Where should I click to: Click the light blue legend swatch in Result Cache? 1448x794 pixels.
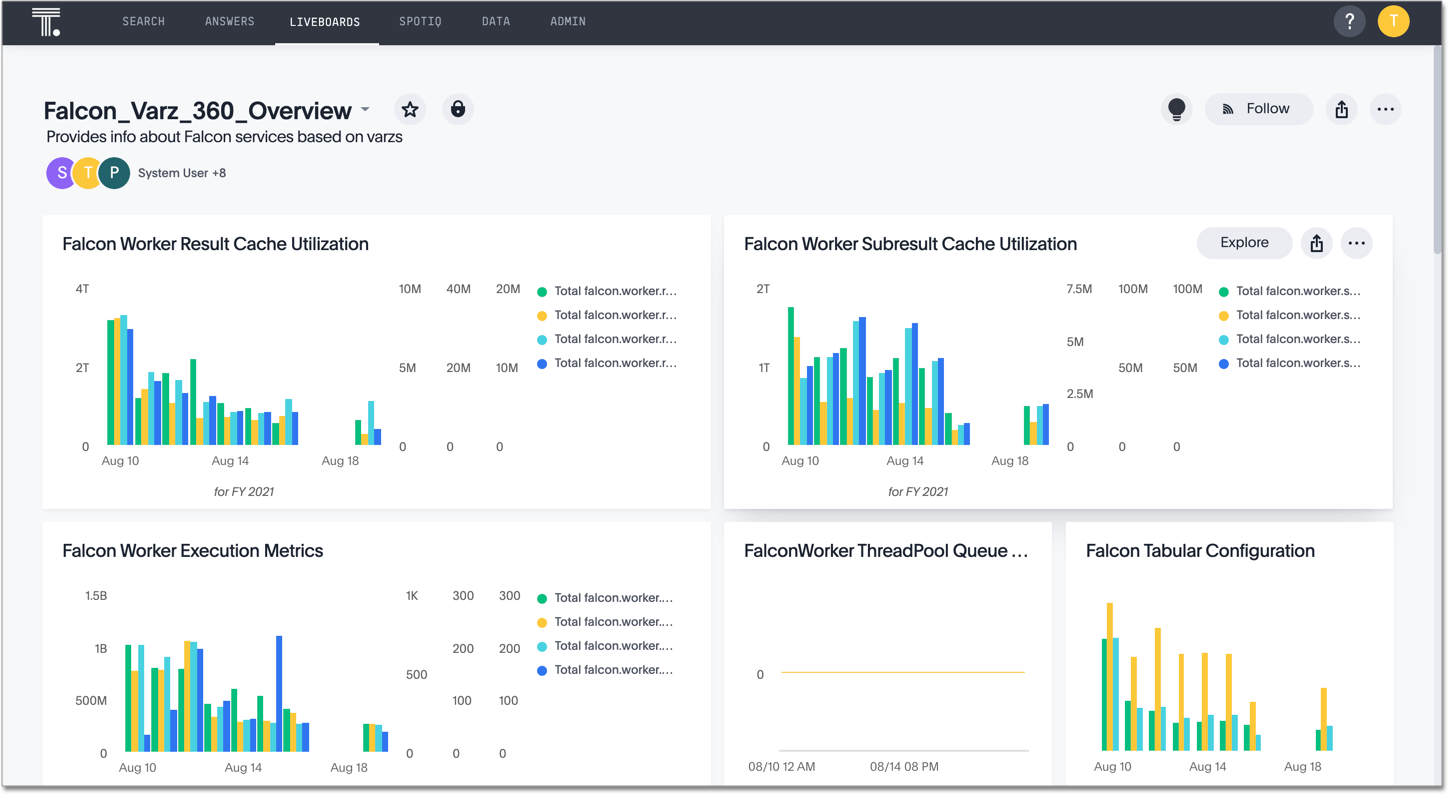click(542, 340)
